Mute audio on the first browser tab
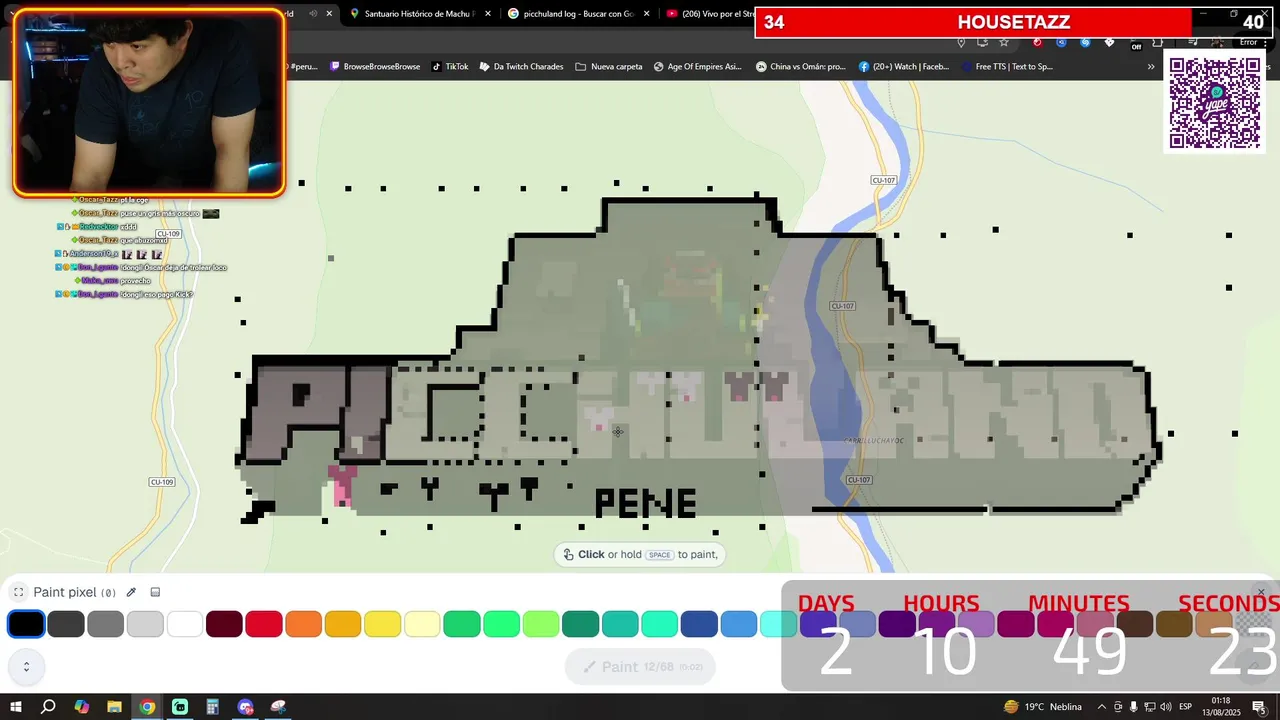The image size is (1280, 720). [313, 14]
